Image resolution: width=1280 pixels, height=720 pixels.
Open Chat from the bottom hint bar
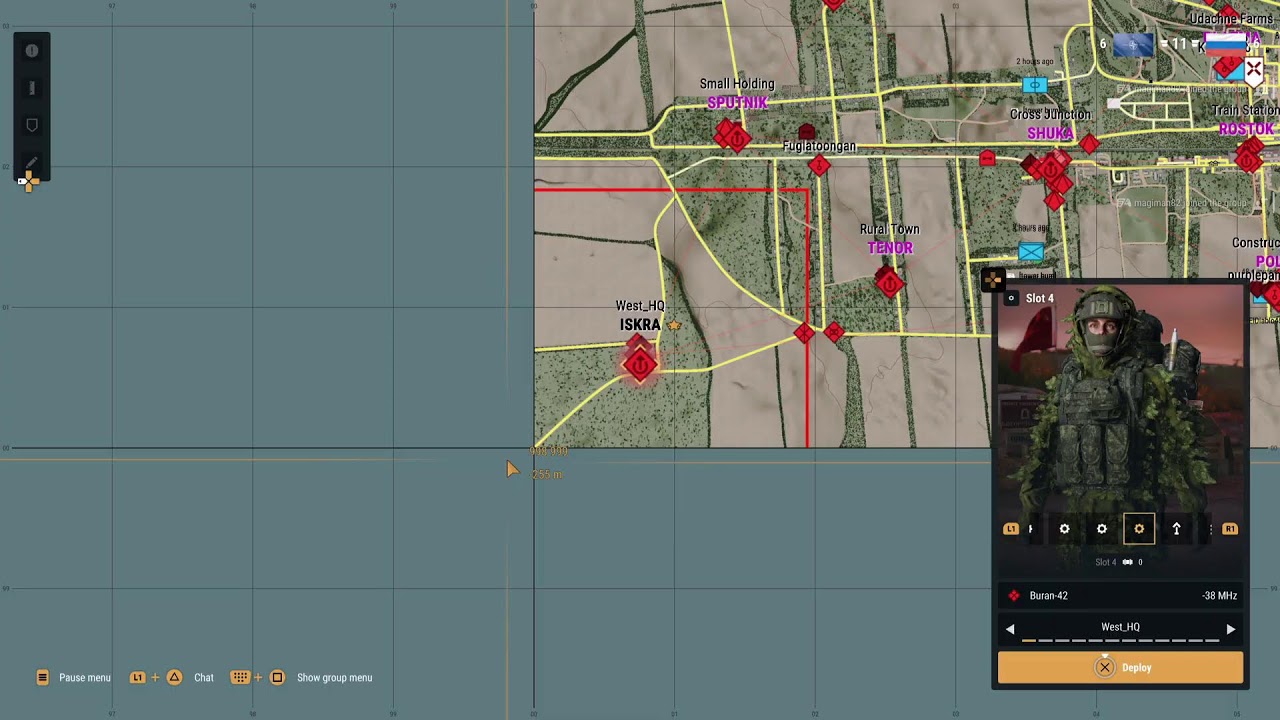[172, 678]
